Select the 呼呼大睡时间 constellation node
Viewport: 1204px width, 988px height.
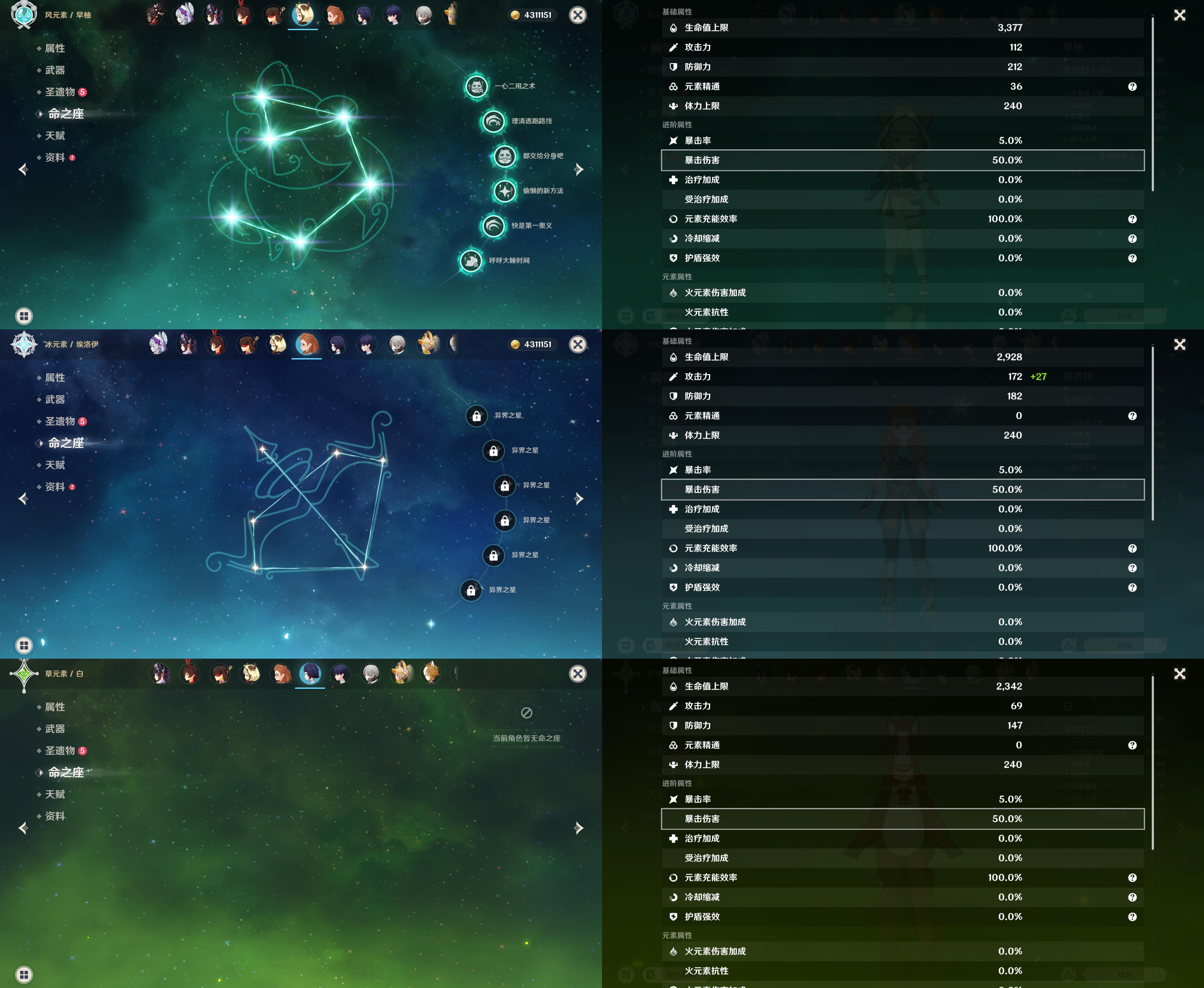click(x=471, y=261)
